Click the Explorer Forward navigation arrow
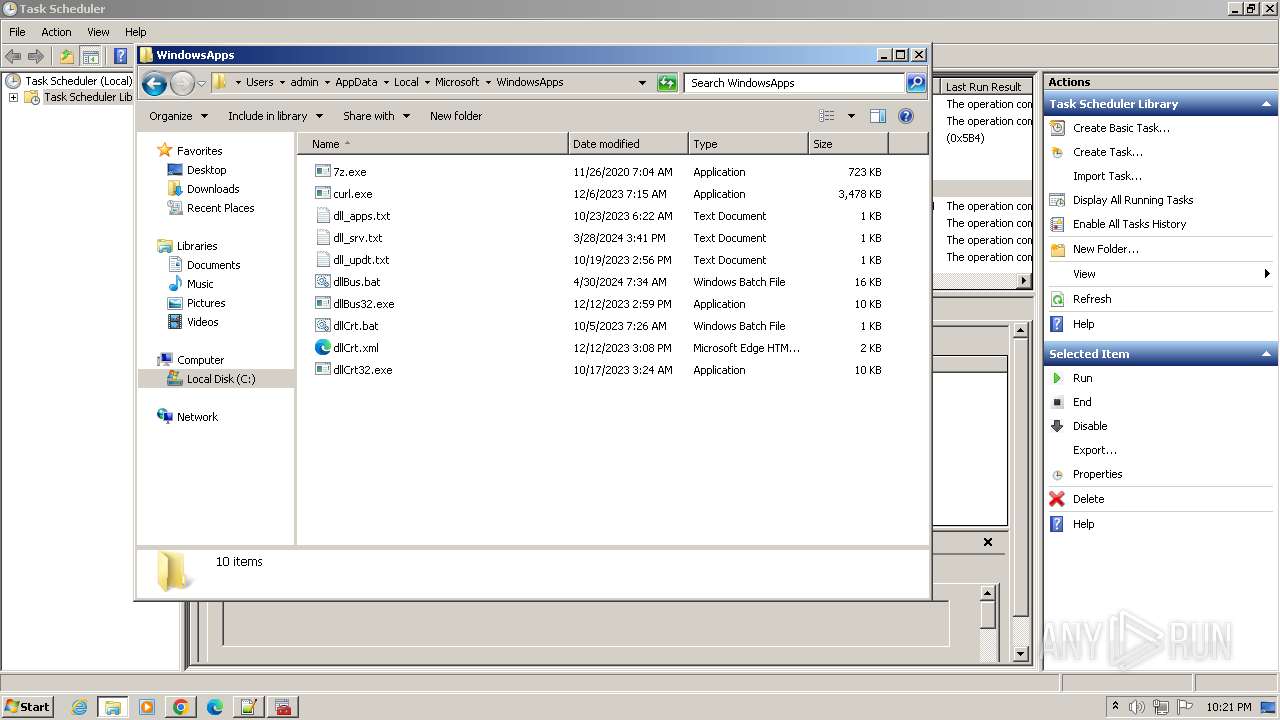Viewport: 1280px width, 720px height. pyautogui.click(x=182, y=83)
